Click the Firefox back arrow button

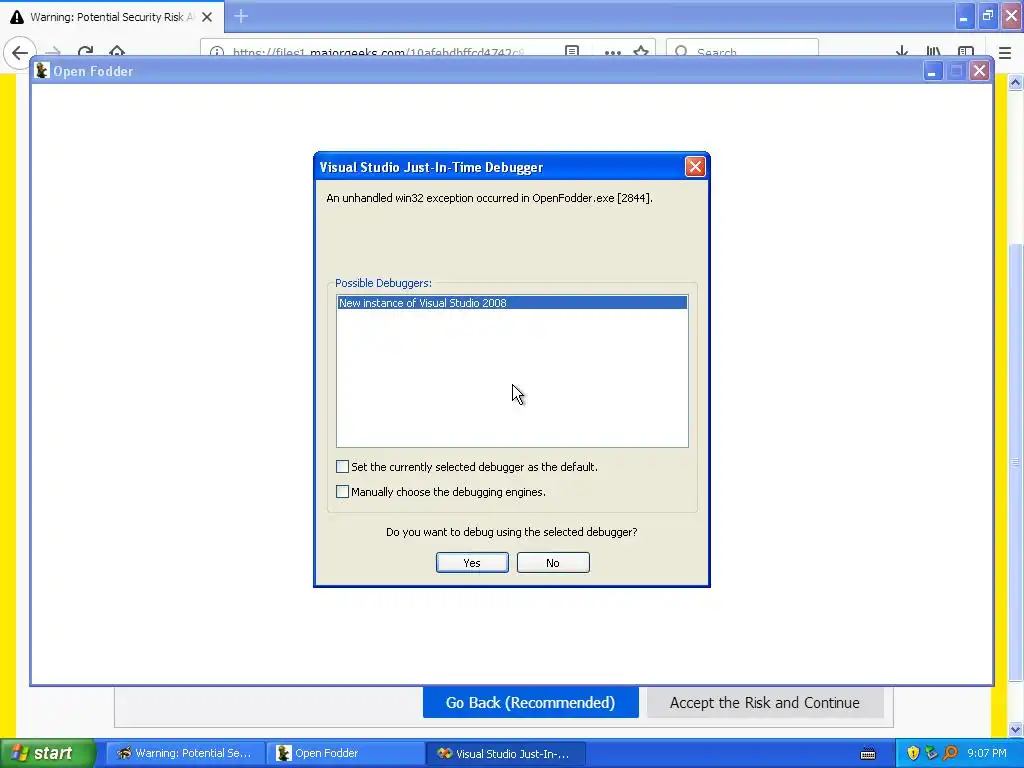pyautogui.click(x=20, y=52)
